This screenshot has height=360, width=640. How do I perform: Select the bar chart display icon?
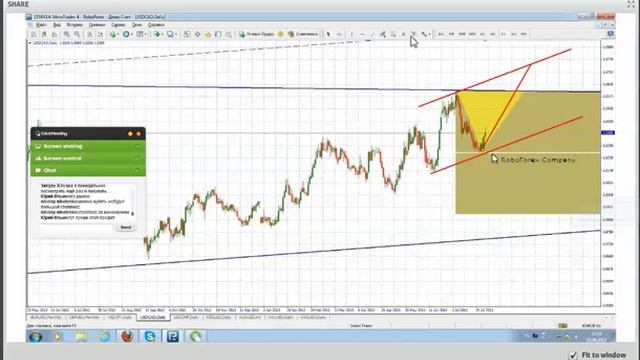pos(33,34)
